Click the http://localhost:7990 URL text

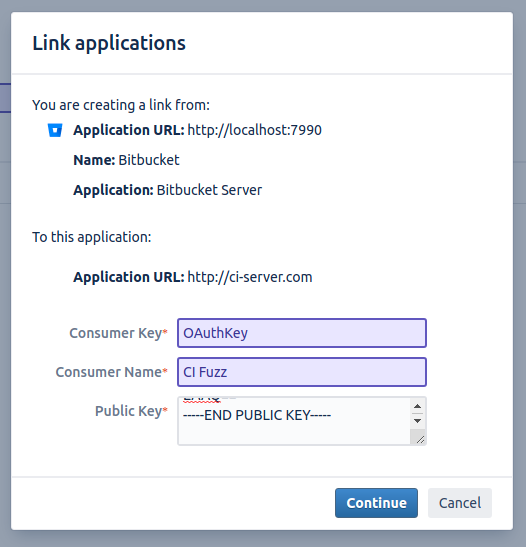[255, 130]
